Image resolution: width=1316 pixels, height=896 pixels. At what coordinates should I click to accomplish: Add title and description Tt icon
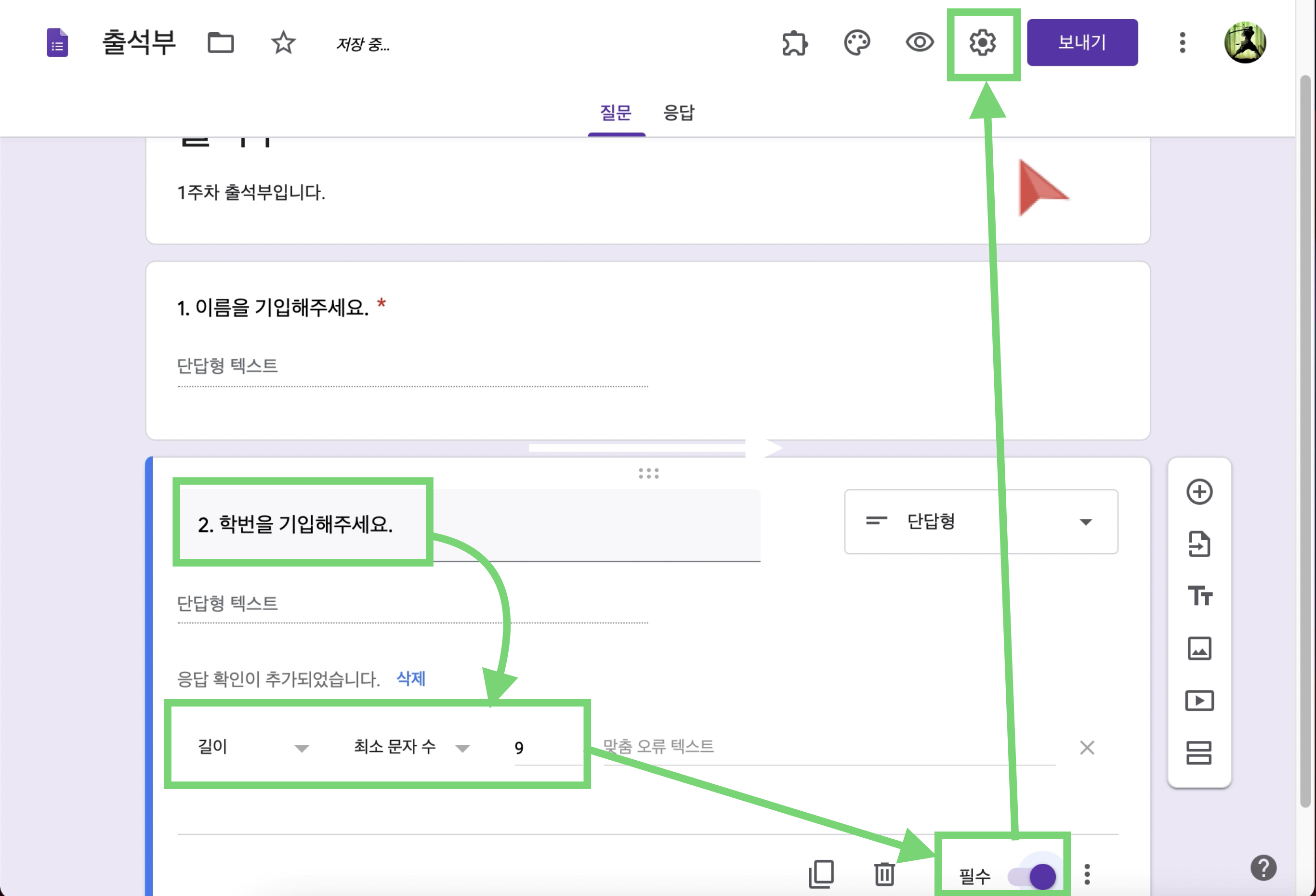[1199, 596]
